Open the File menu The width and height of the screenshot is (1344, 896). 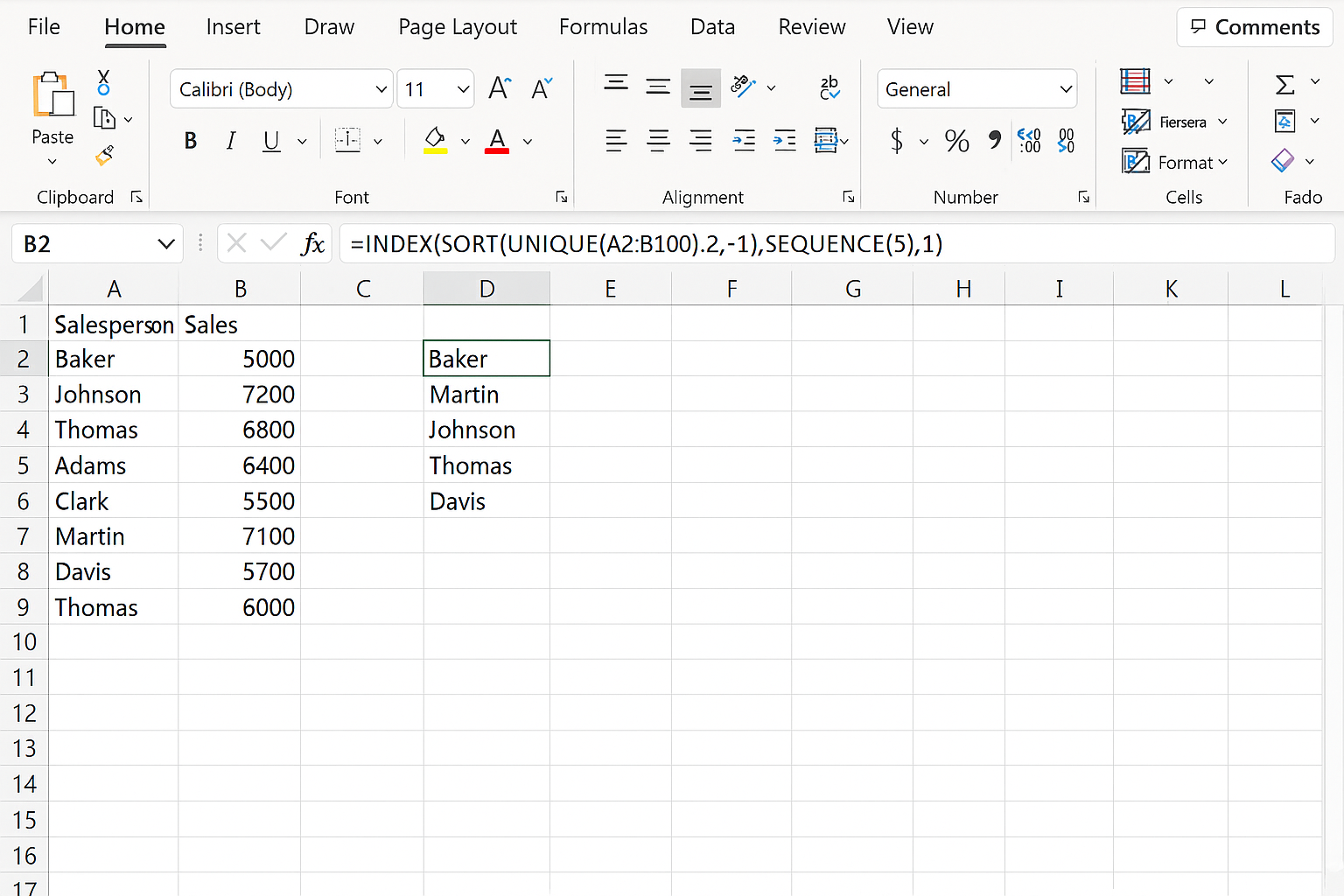click(44, 27)
